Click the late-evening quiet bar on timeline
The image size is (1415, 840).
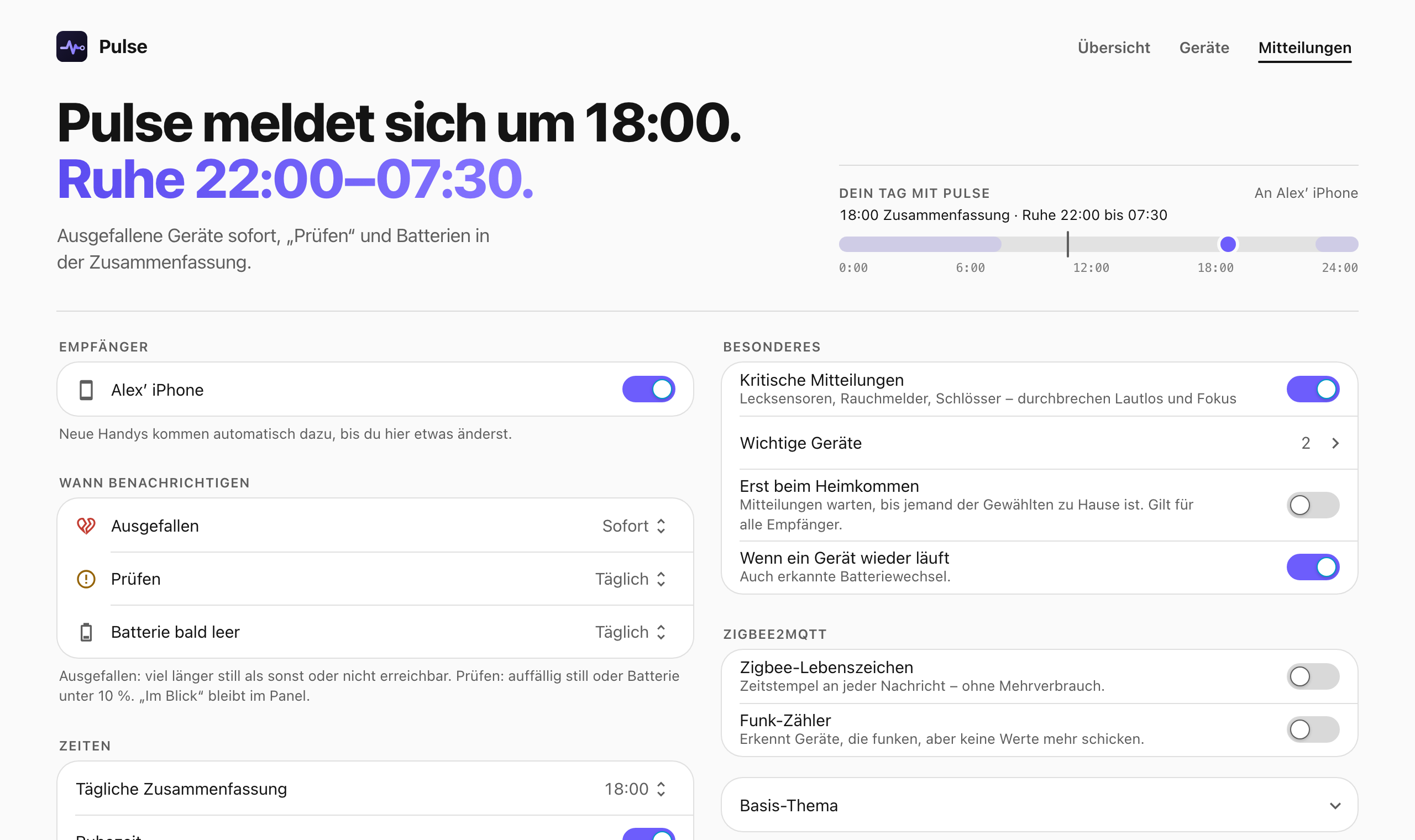point(1337,244)
